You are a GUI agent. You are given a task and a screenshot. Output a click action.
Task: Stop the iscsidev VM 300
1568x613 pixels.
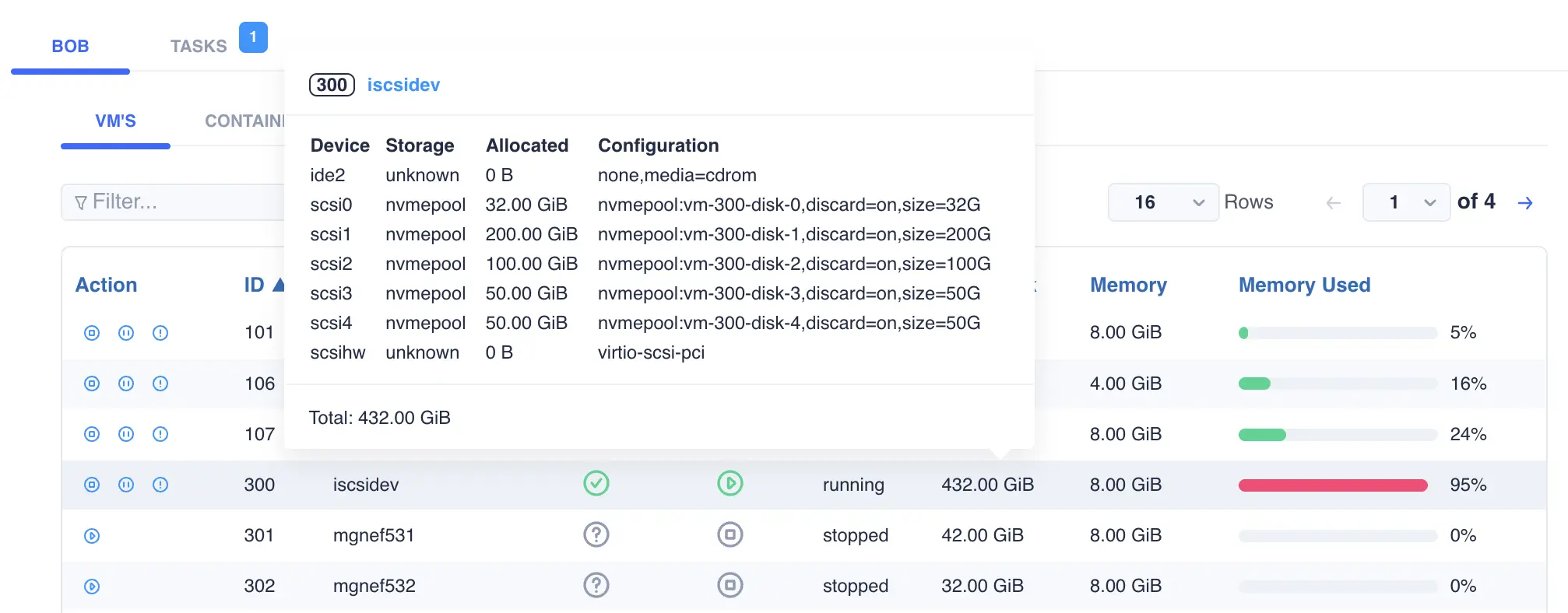click(92, 485)
